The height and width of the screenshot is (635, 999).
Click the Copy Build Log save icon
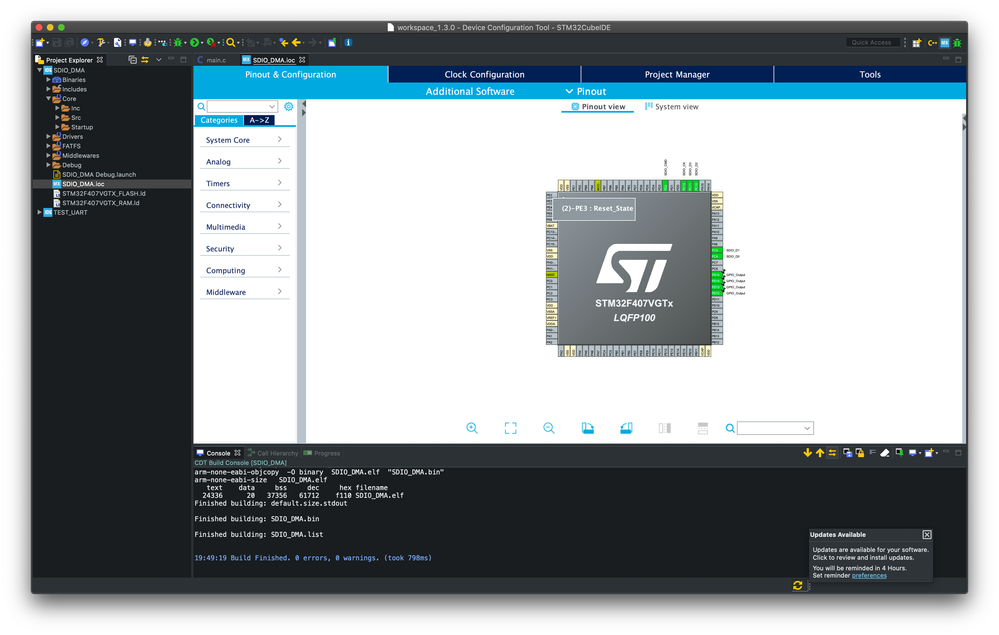click(x=847, y=453)
